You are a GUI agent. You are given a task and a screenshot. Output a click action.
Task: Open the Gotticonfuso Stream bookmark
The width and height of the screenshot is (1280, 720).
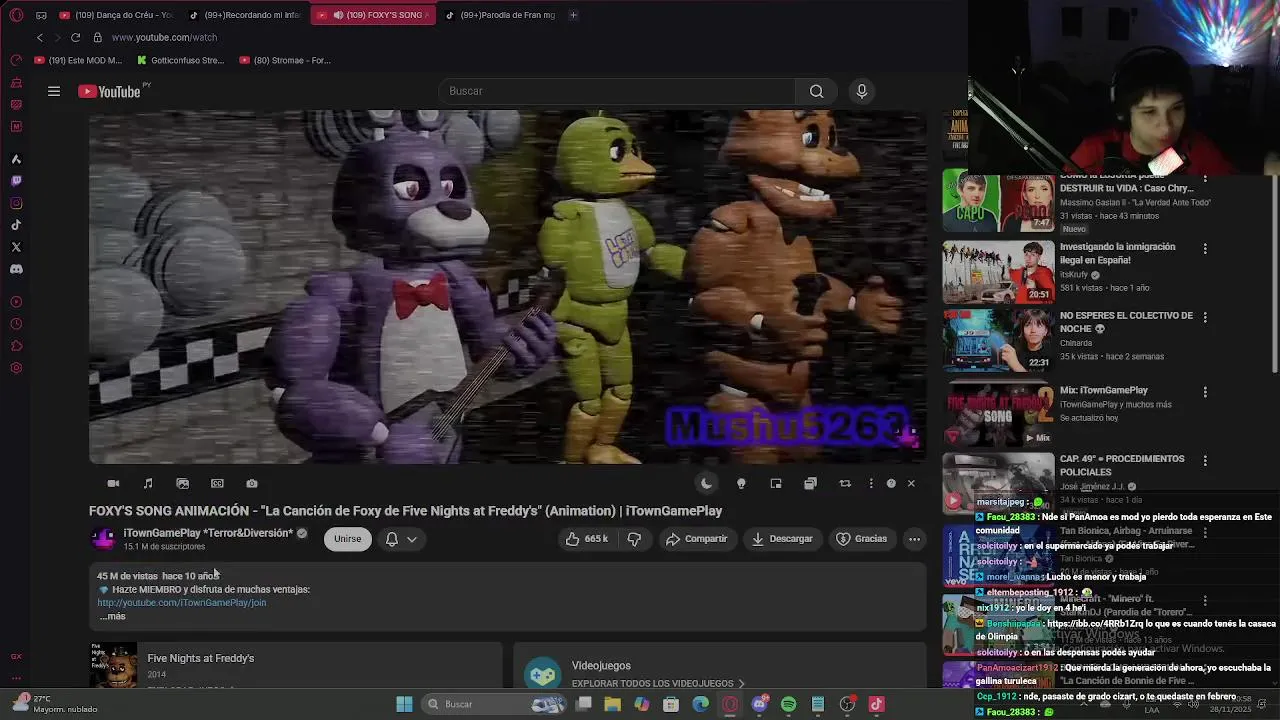tap(180, 60)
